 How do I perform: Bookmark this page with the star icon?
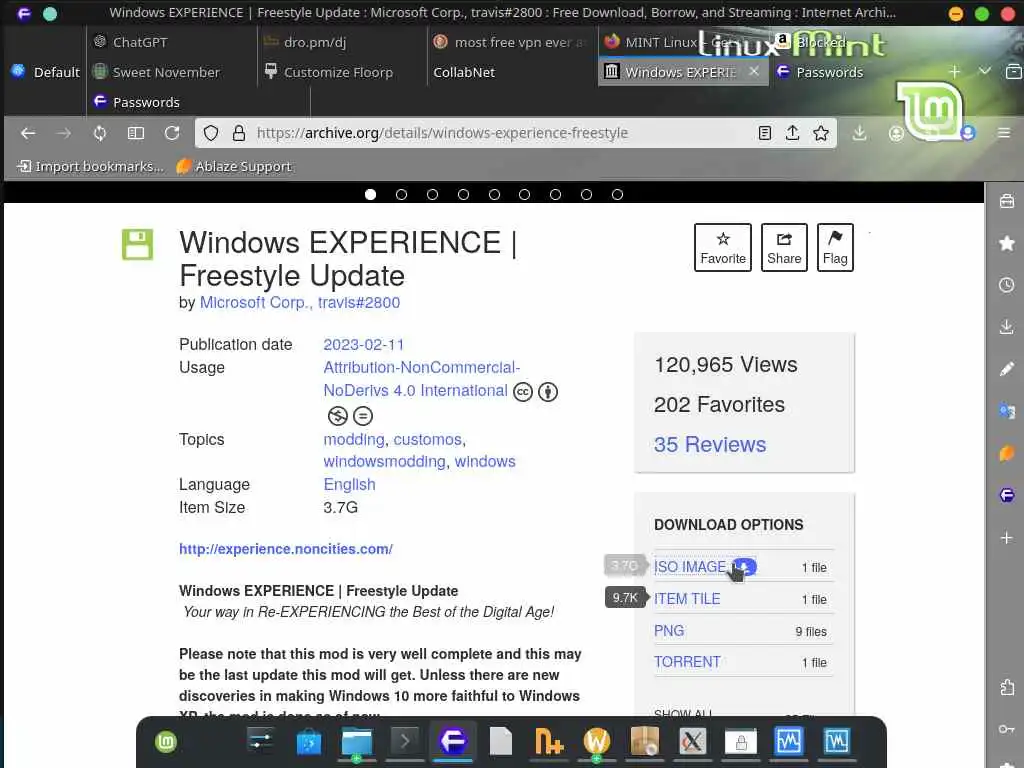tap(821, 133)
